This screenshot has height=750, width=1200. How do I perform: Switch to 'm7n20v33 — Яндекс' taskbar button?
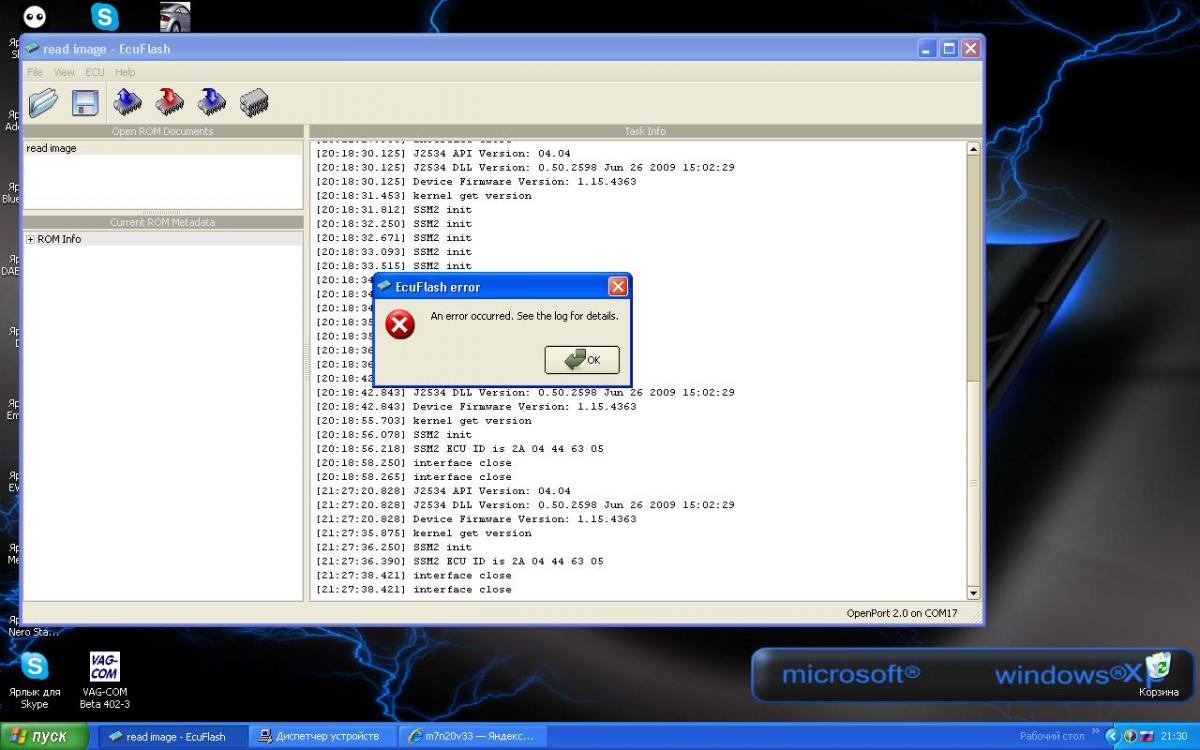click(472, 736)
